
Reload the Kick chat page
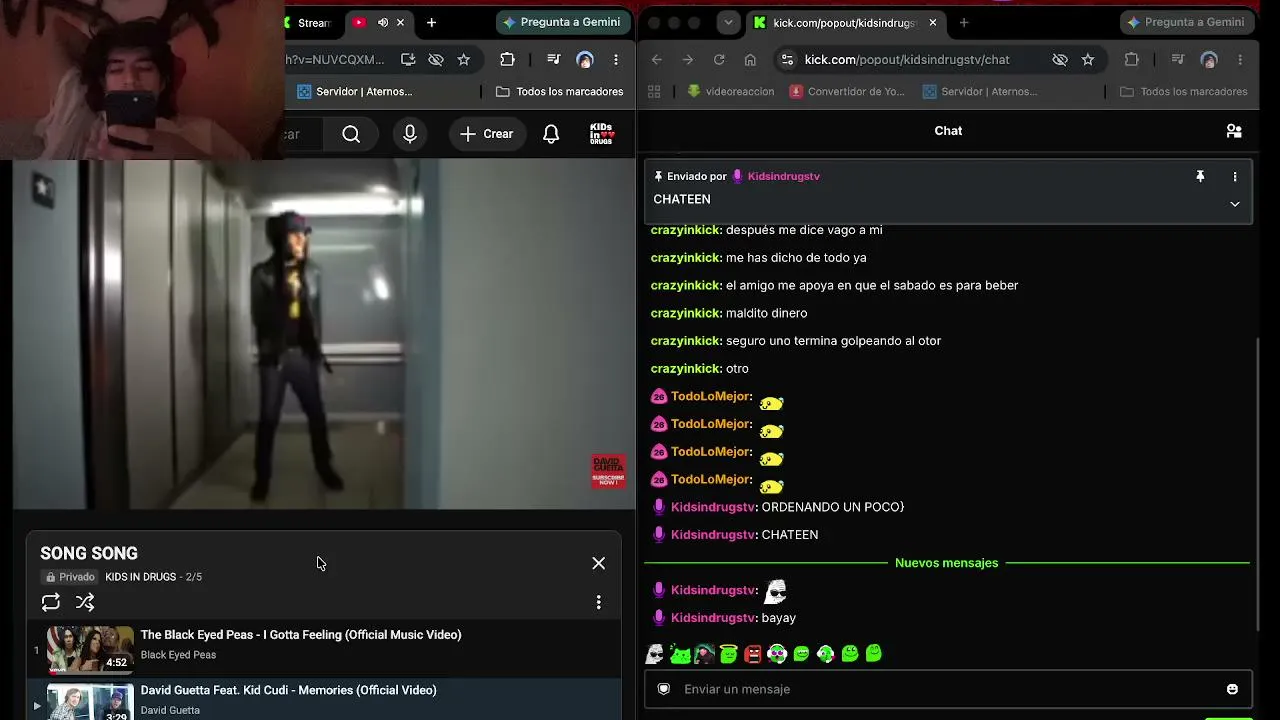719,60
